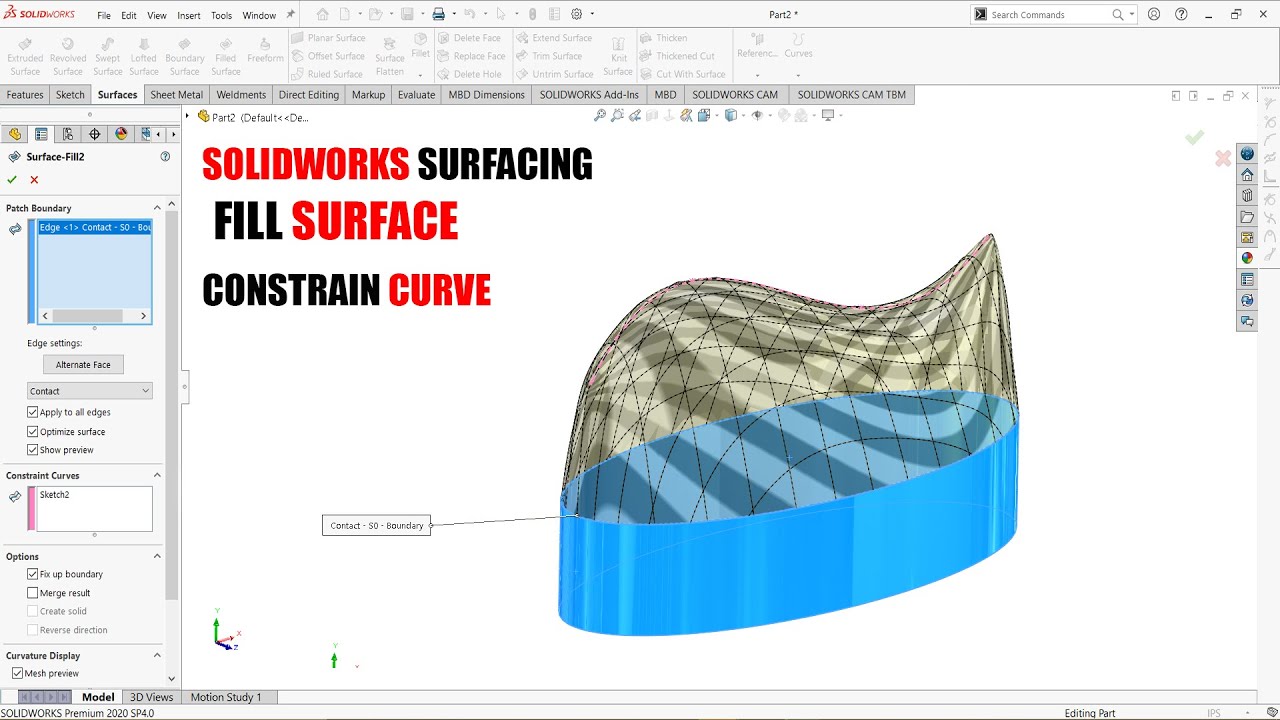The height and width of the screenshot is (720, 1280).
Task: Click 3DEXPERIENCE globe icon in task pane
Action: [1247, 154]
